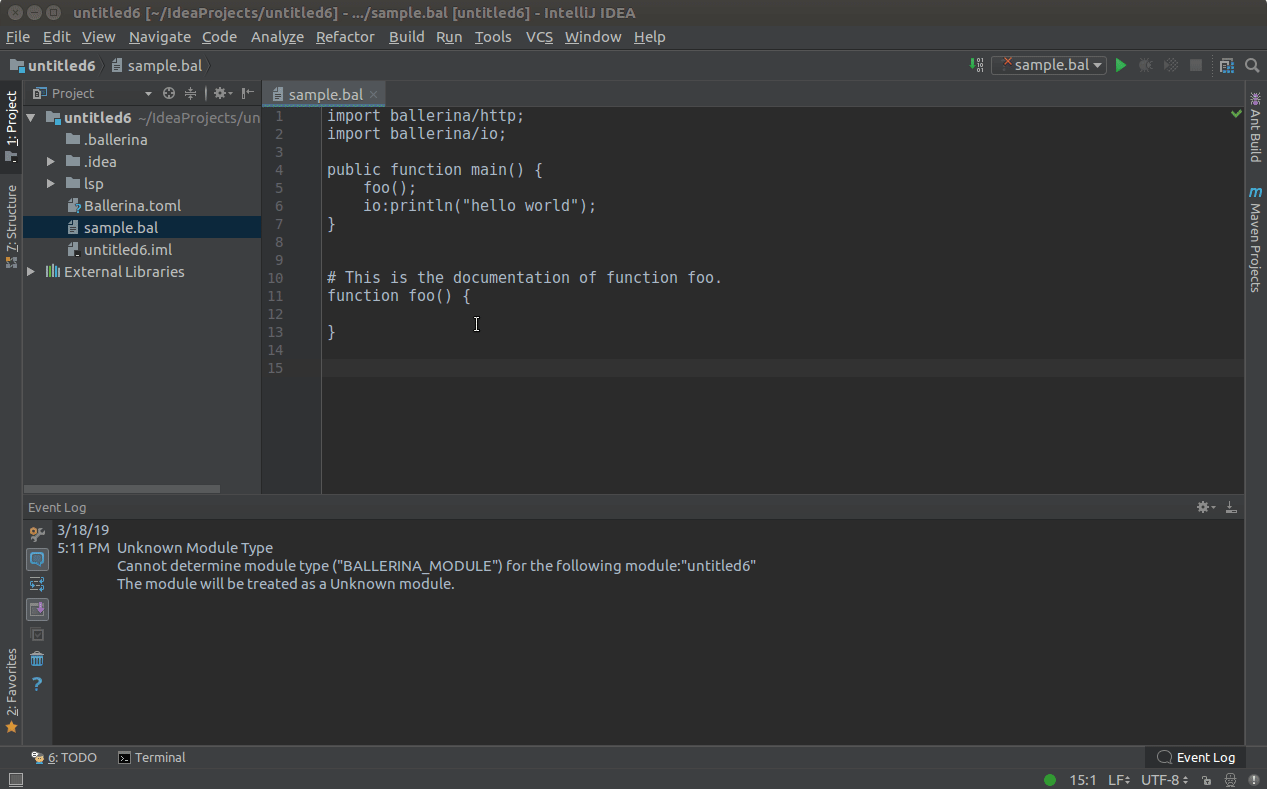1267x789 pixels.
Task: Collapse all in Project panel
Action: pyautogui.click(x=190, y=93)
